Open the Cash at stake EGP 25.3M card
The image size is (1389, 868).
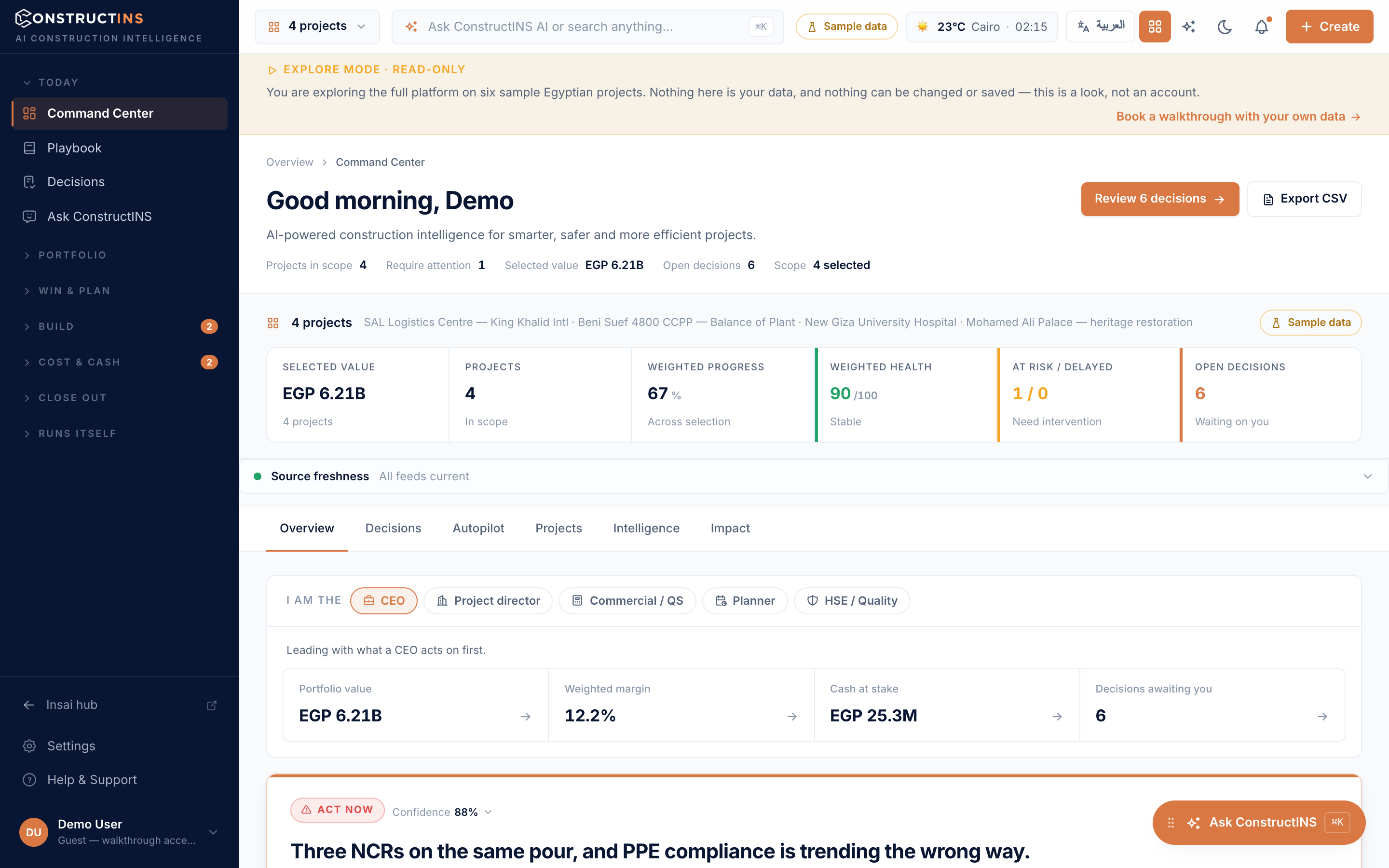946,705
